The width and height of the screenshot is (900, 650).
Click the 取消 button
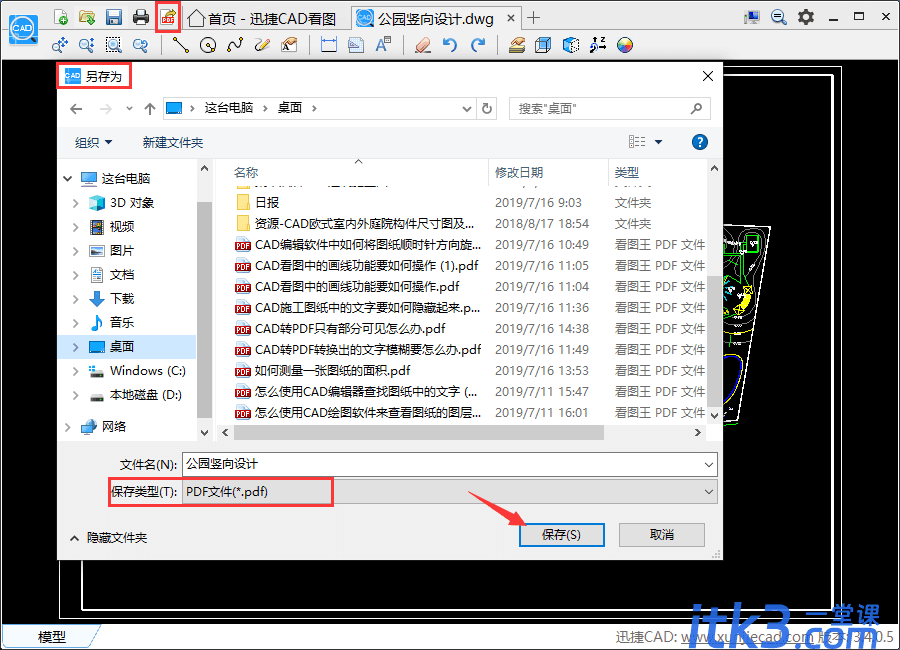point(661,535)
